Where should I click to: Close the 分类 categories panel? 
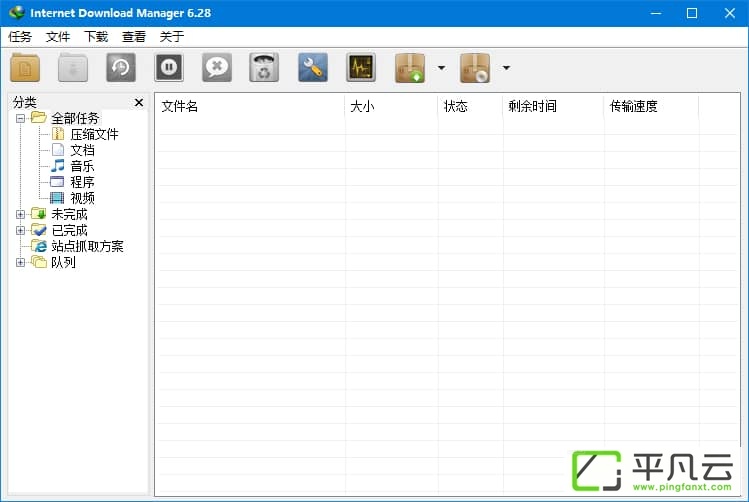(x=139, y=102)
